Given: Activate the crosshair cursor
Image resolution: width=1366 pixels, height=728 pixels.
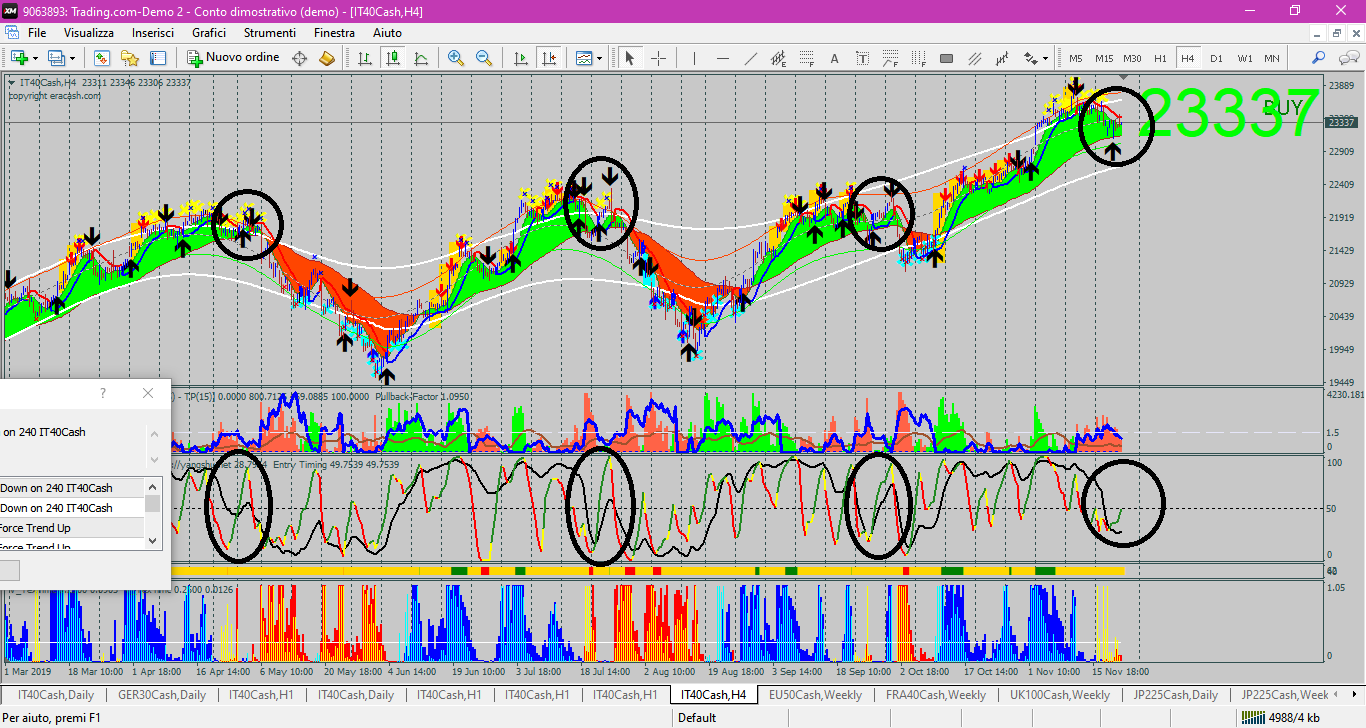Looking at the screenshot, I should click(658, 58).
